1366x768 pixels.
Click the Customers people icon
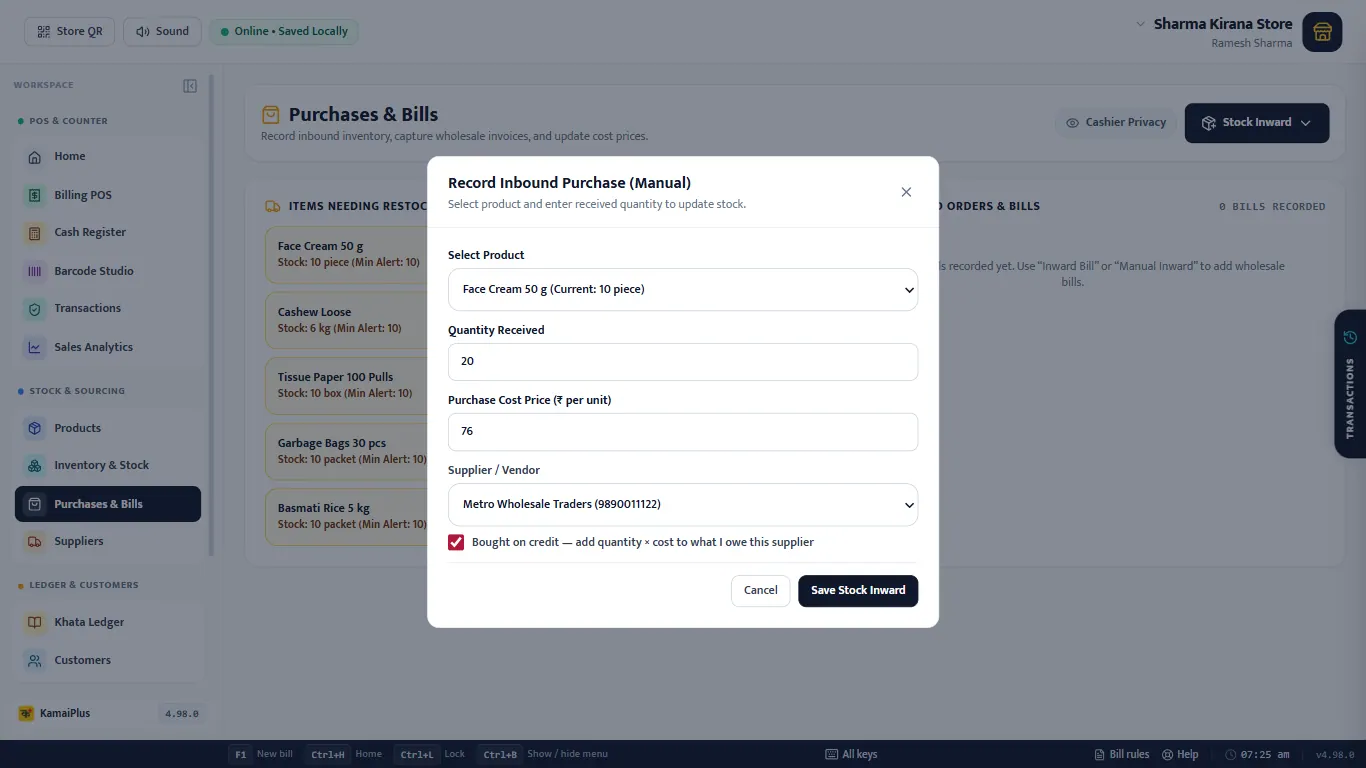pyautogui.click(x=35, y=660)
